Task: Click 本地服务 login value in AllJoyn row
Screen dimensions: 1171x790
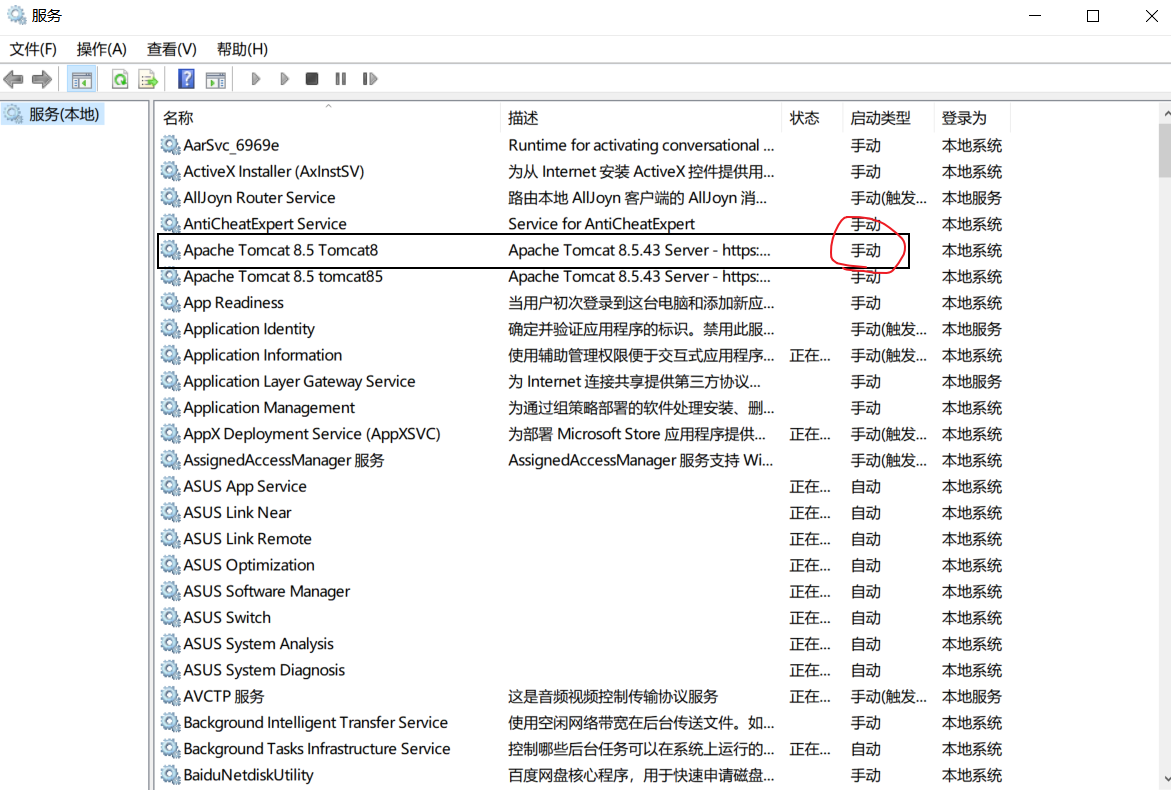Action: tap(972, 197)
